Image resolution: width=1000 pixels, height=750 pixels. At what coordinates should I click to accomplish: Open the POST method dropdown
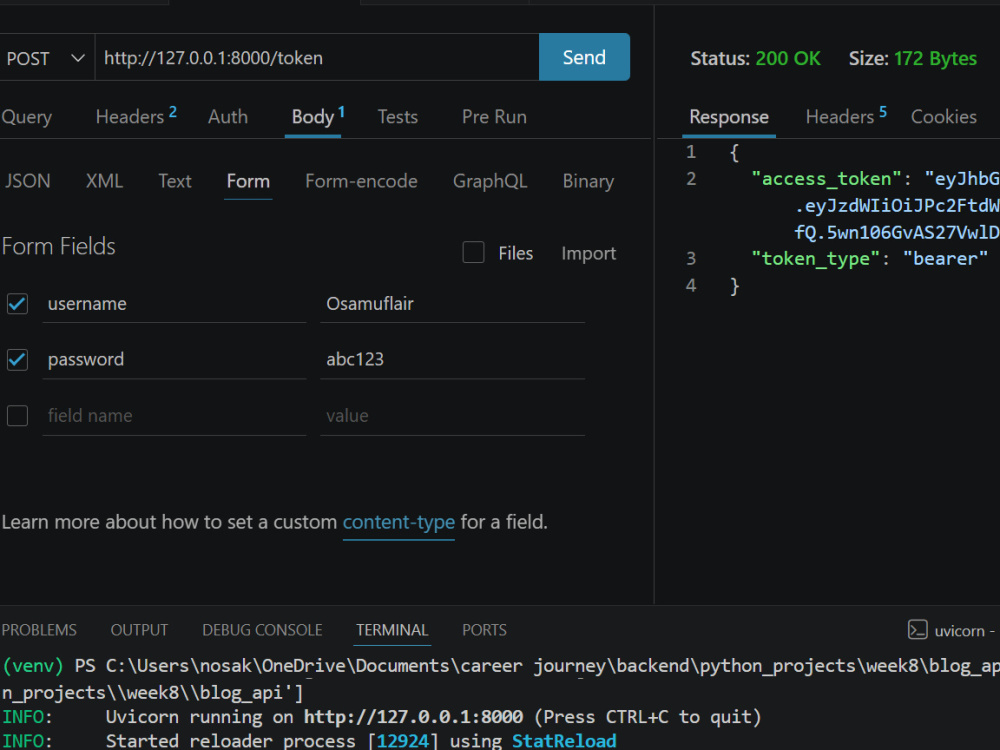[46, 58]
